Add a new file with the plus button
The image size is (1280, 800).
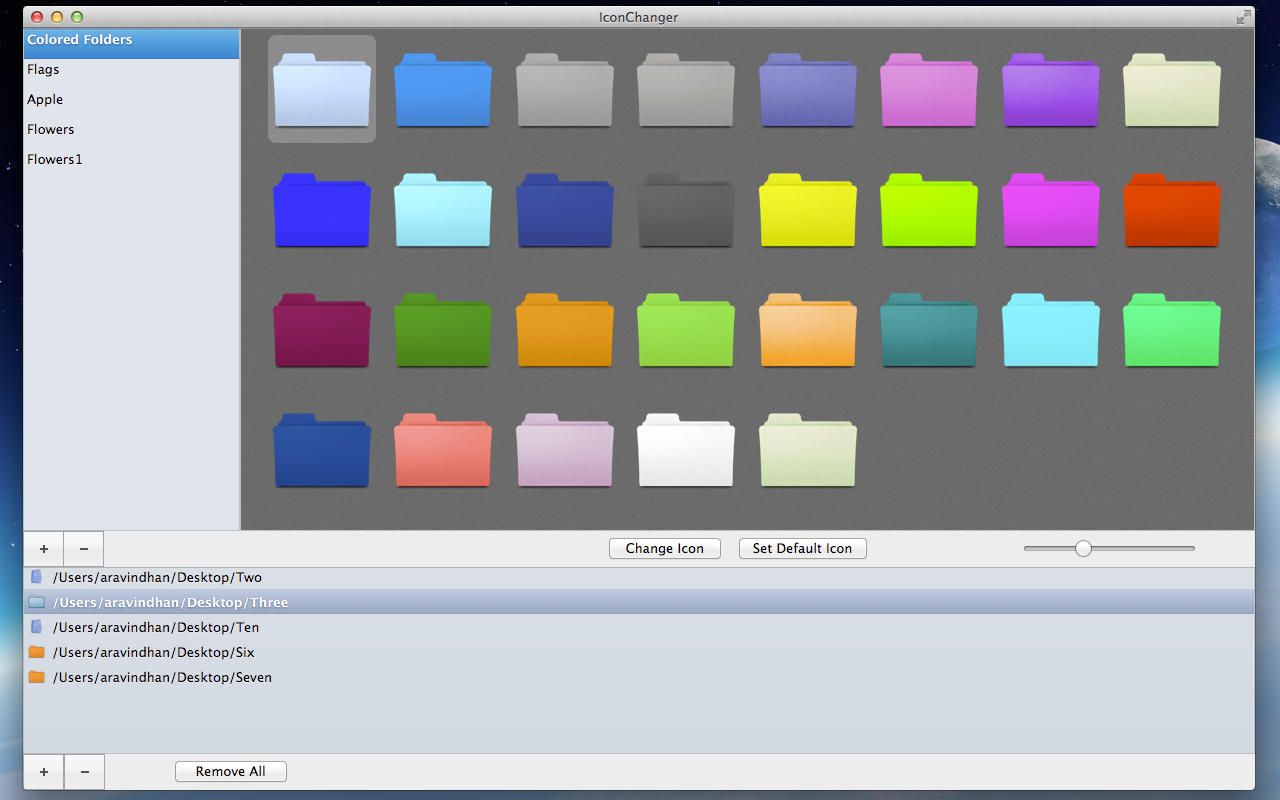[43, 548]
